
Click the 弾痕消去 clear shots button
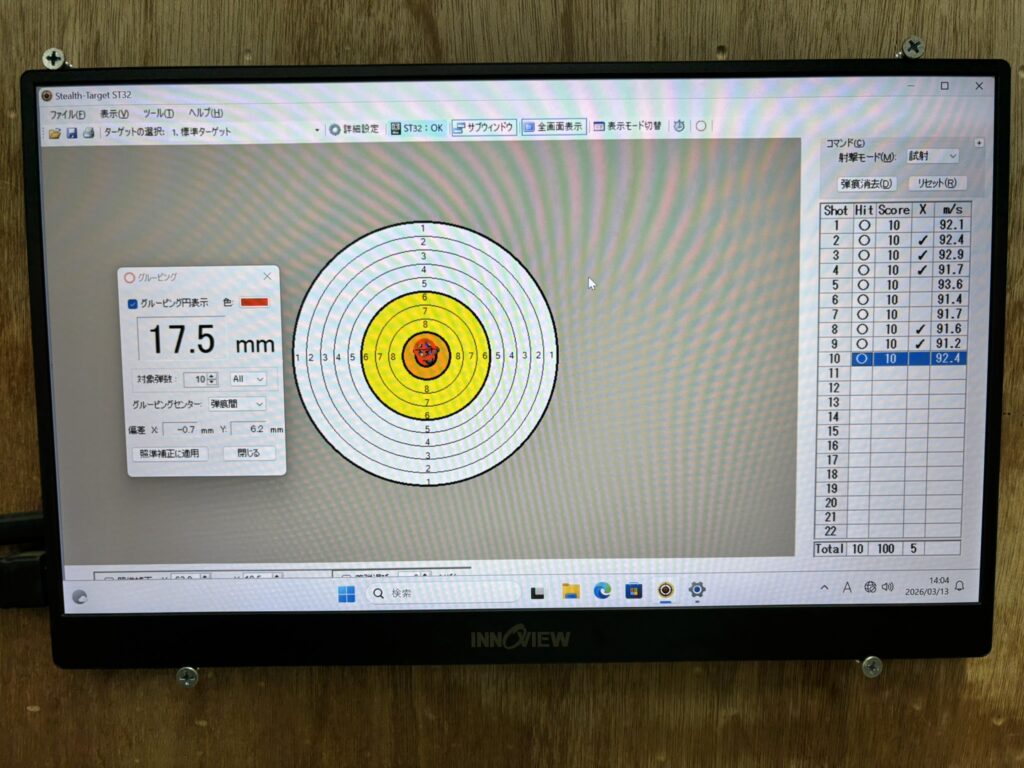866,183
